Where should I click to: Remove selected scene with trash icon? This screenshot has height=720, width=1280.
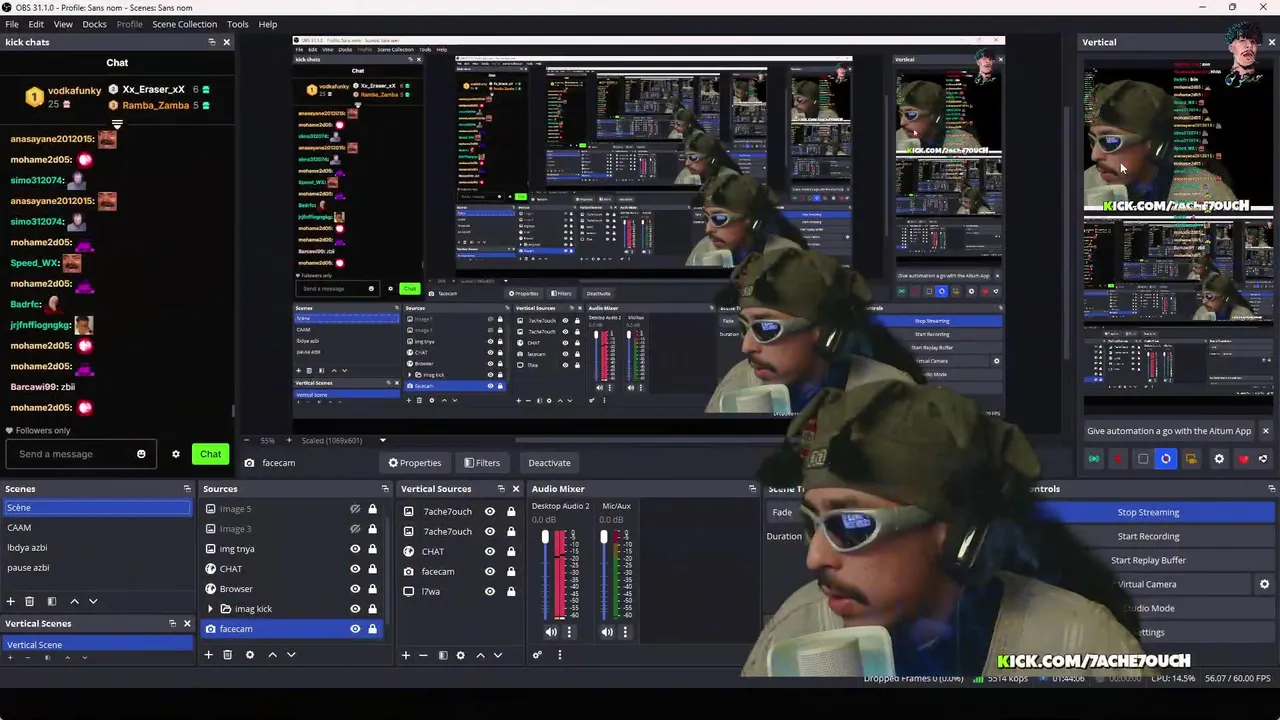tap(29, 601)
